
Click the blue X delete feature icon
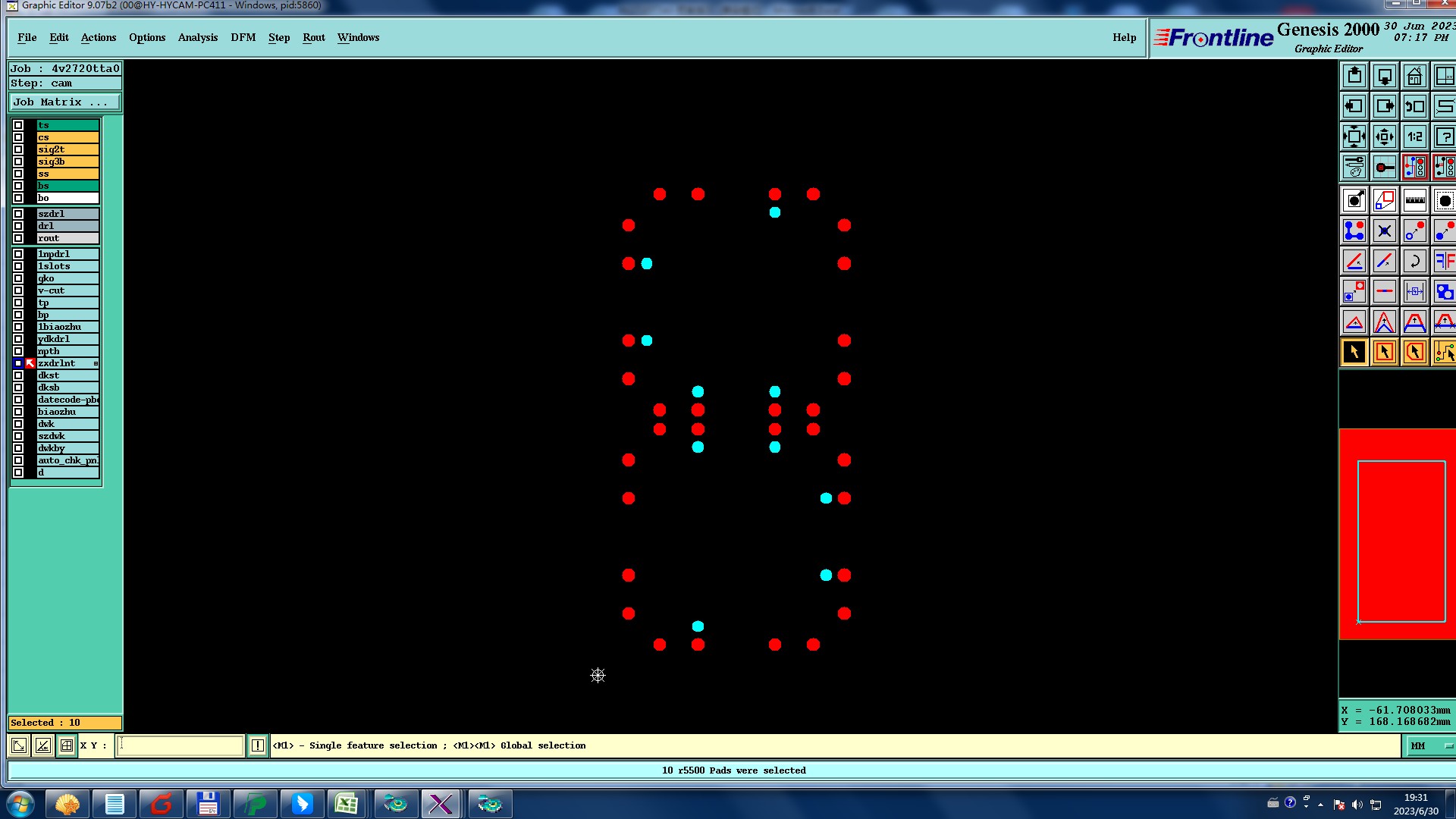[x=1384, y=231]
